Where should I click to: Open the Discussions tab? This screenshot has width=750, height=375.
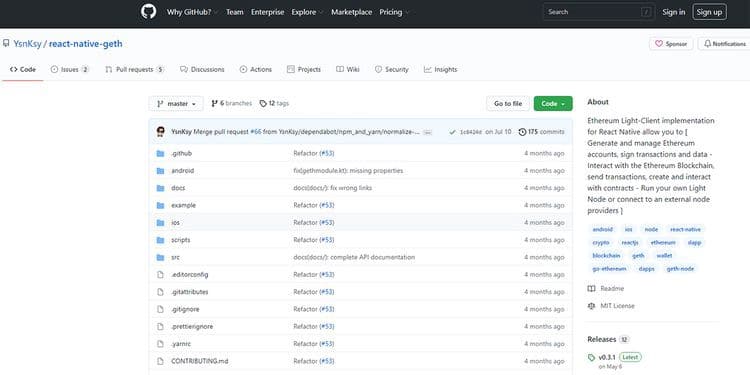pyautogui.click(x=202, y=69)
